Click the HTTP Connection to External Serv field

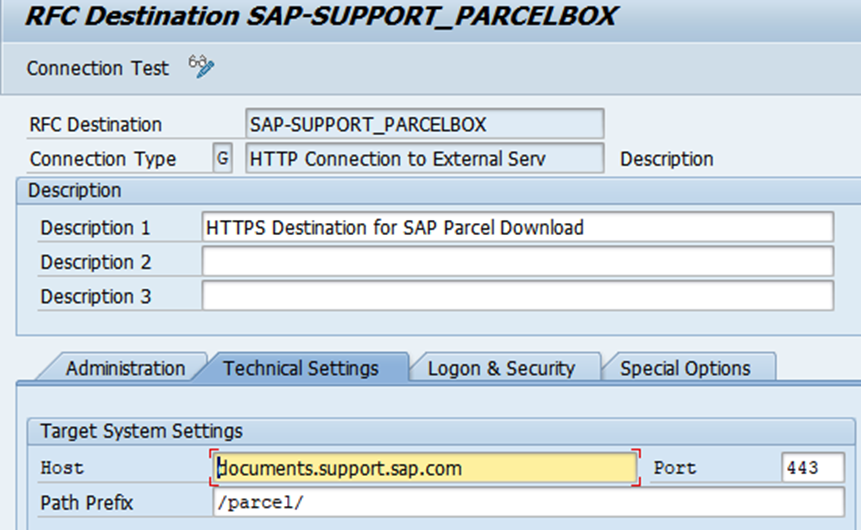click(424, 159)
